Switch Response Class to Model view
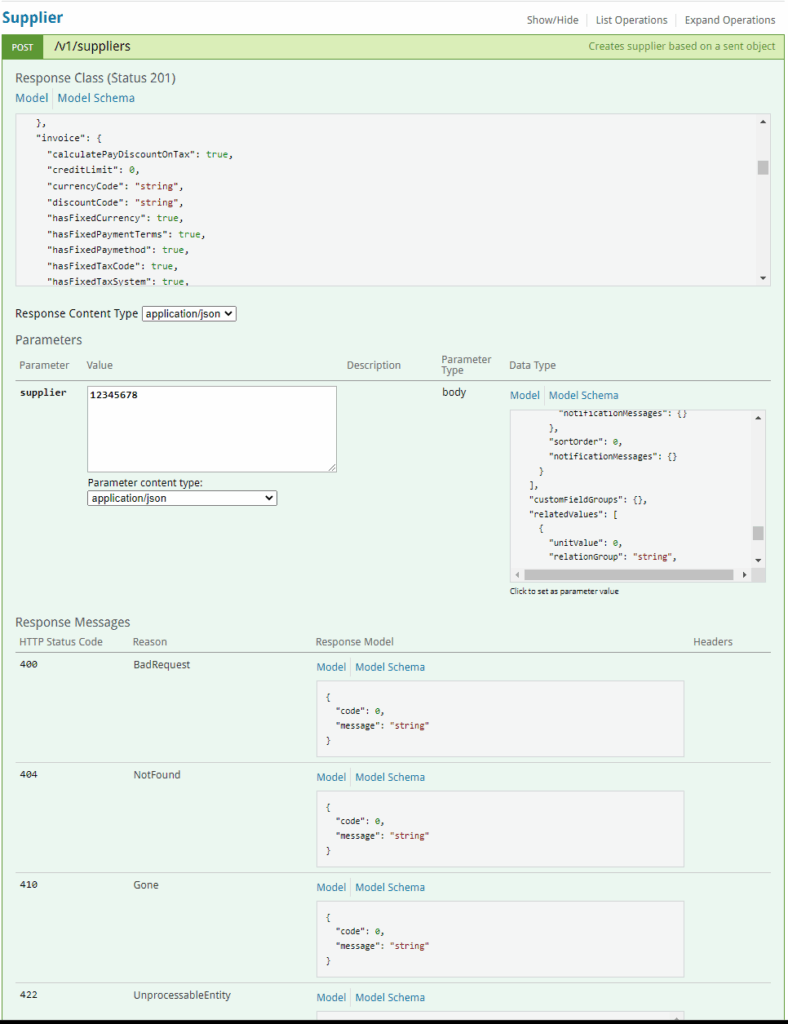Screen dimensions: 788x1024 [31, 98]
